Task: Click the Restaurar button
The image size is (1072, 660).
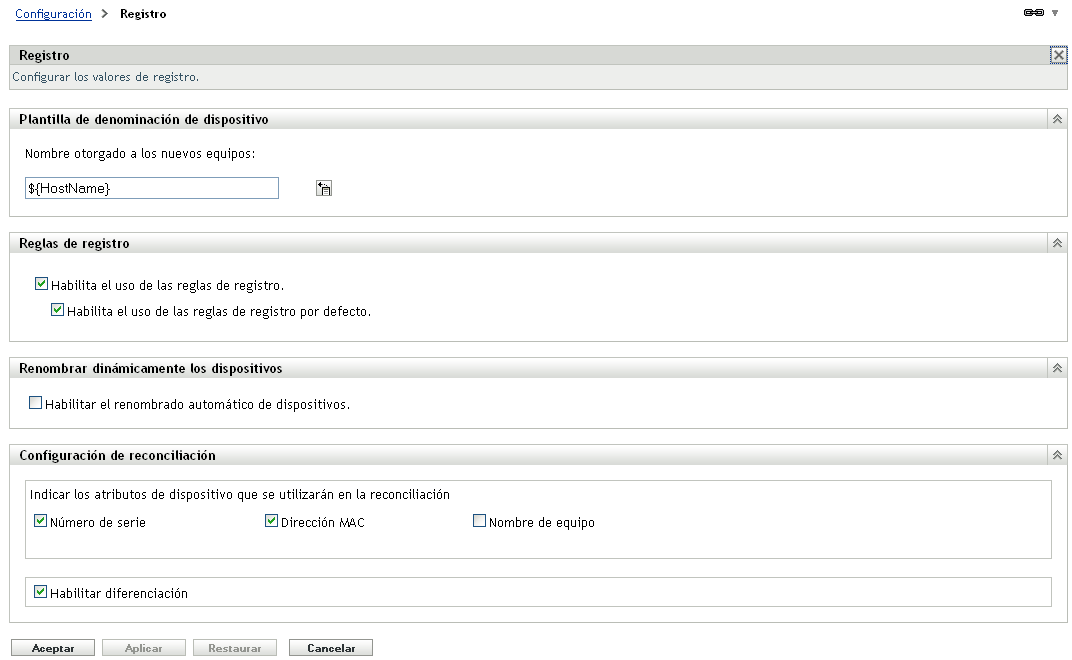Action: (234, 648)
